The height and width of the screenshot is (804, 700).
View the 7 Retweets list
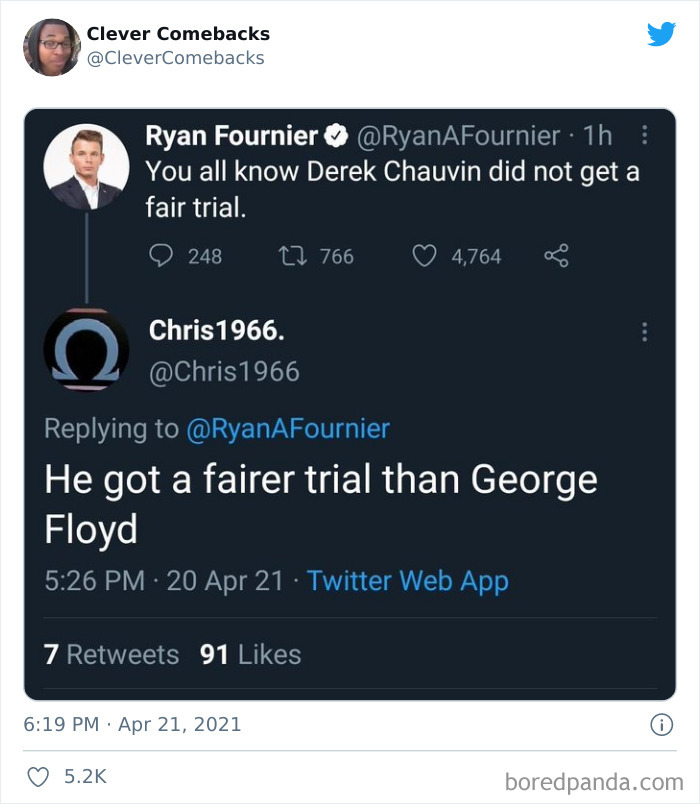pyautogui.click(x=111, y=655)
